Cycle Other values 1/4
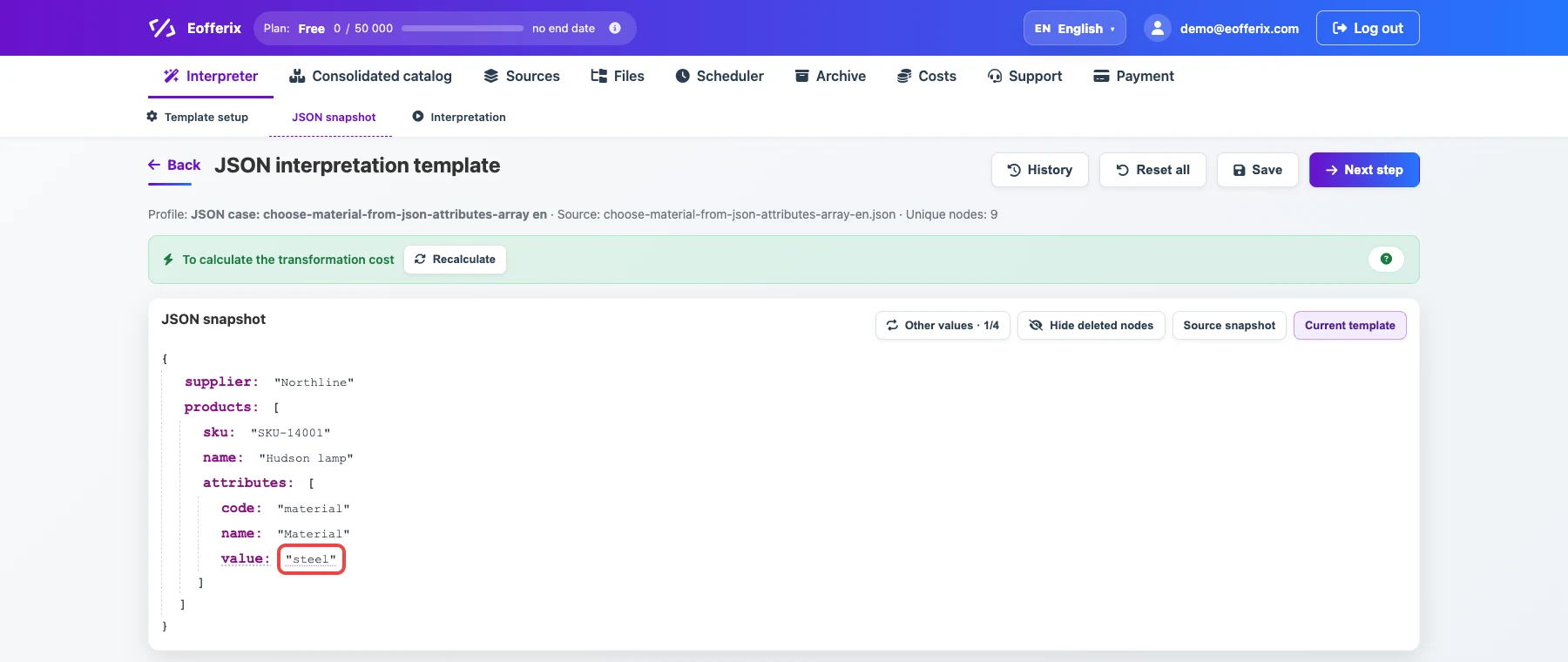The image size is (1568, 662). pos(943,325)
